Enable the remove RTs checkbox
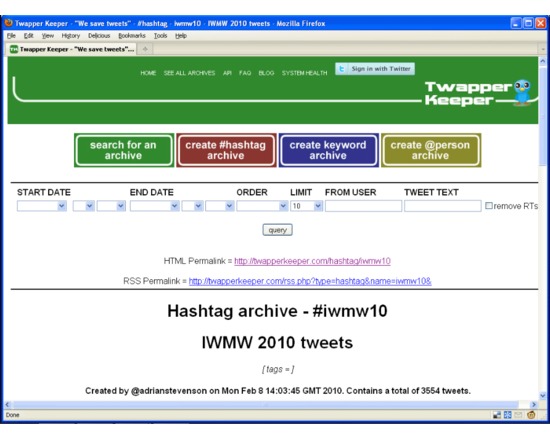The image size is (550, 440). tap(489, 206)
